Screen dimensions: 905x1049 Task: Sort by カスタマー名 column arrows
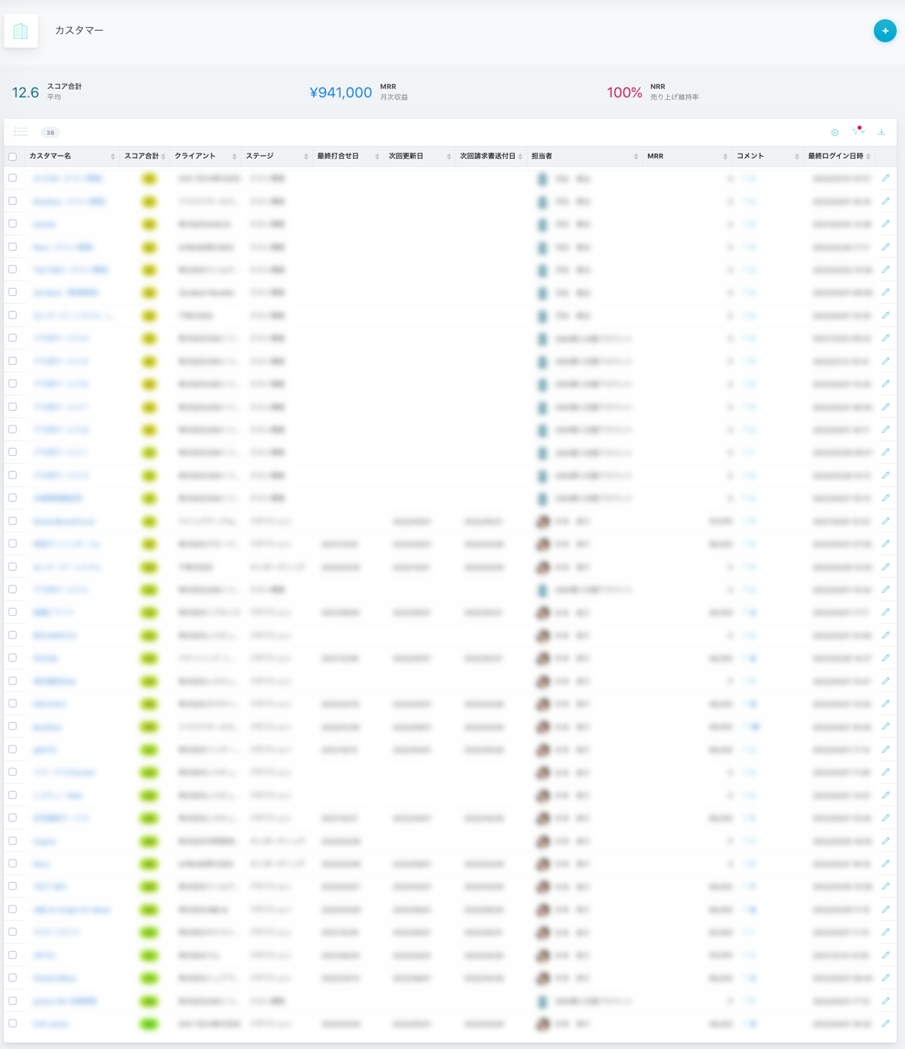pos(112,157)
